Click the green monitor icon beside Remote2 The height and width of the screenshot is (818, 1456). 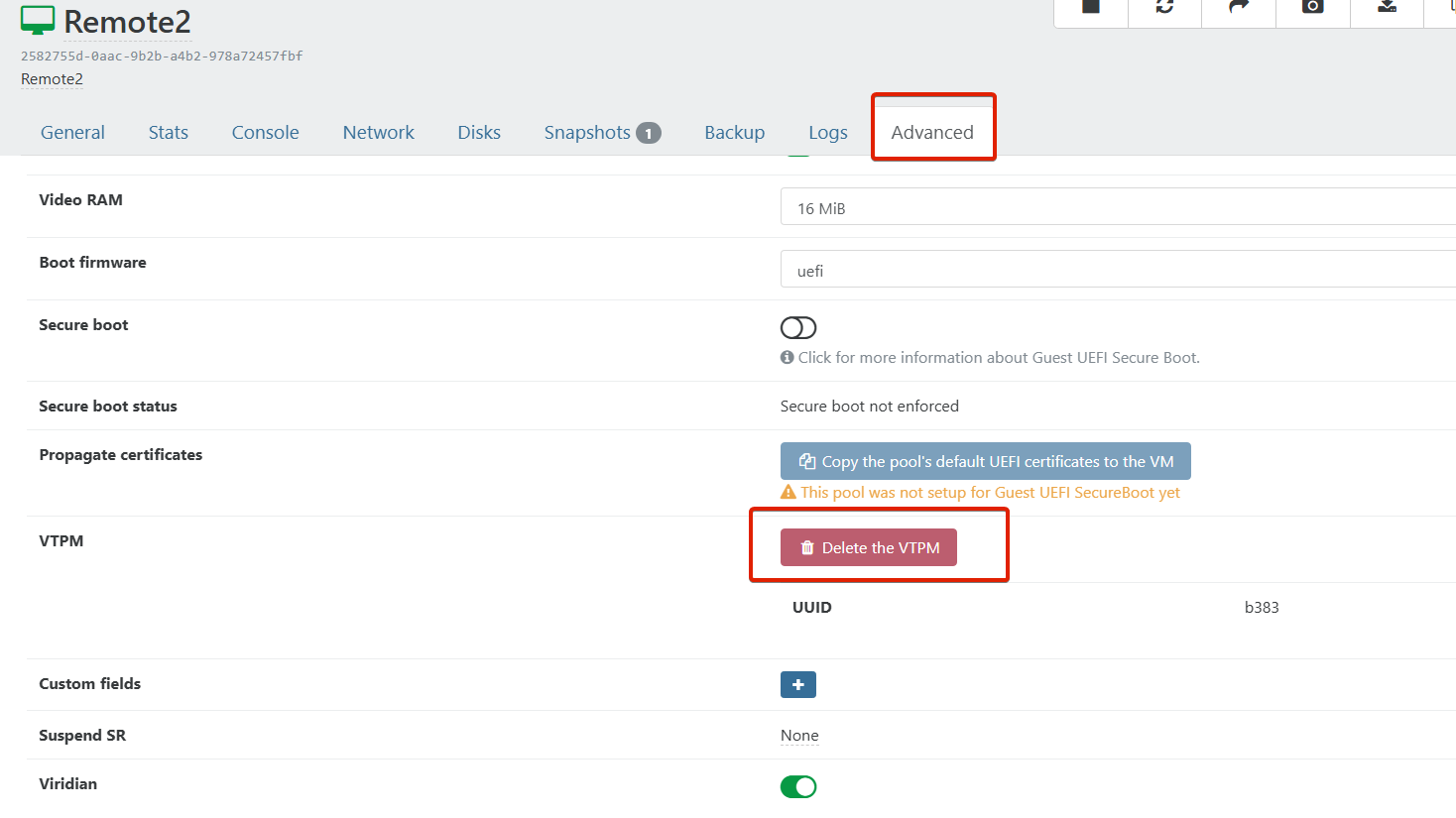[38, 21]
